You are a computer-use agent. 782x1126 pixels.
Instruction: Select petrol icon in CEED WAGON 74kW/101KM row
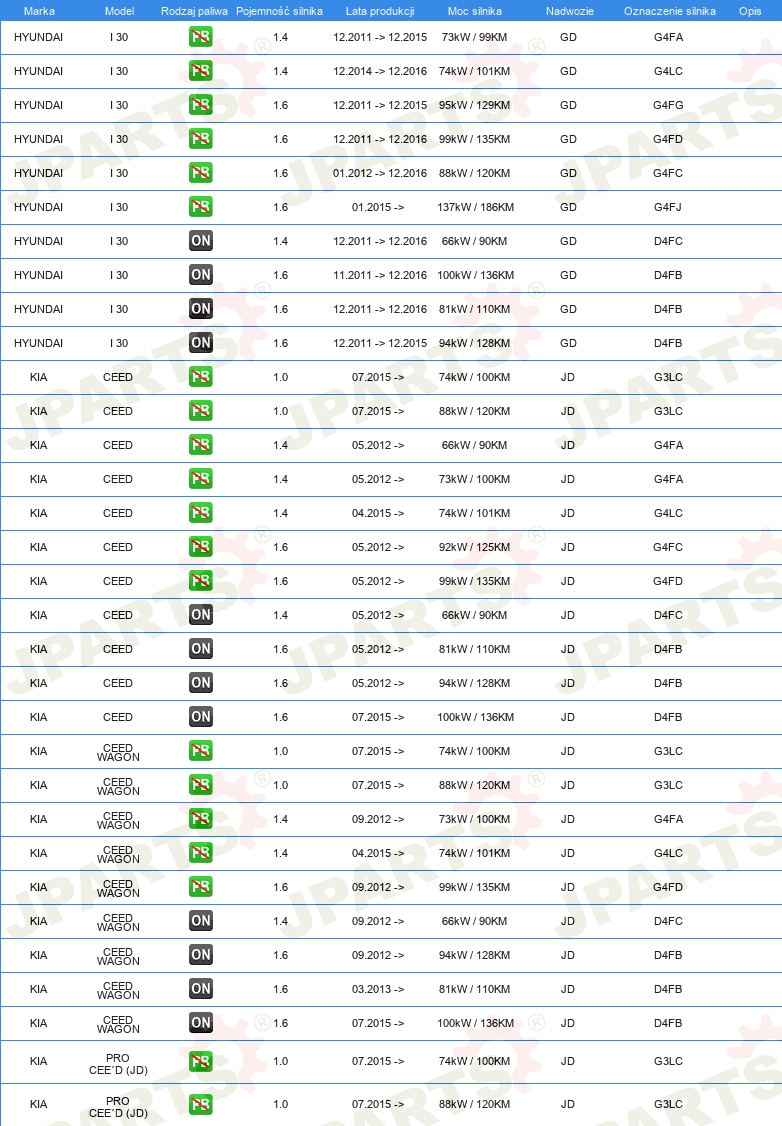pyautogui.click(x=200, y=852)
